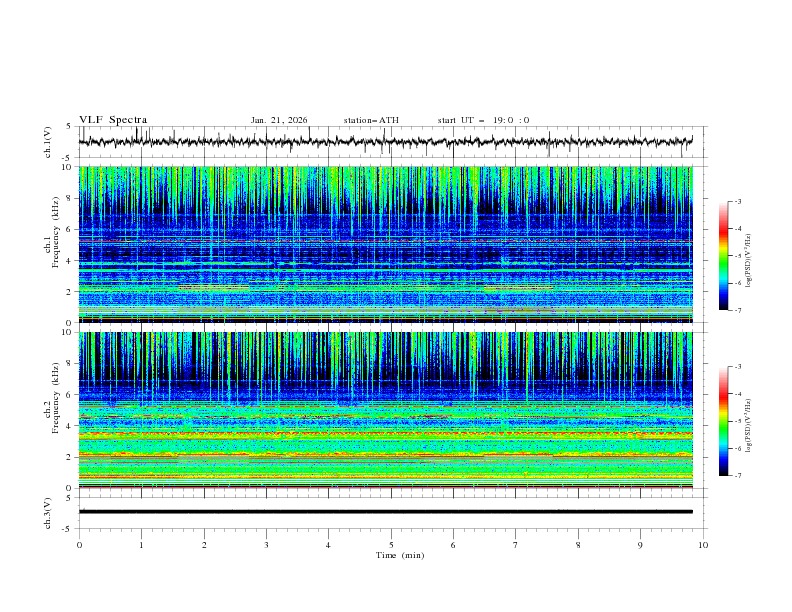Click time axis tick label "7"
Screen dimensions: 792x612
point(516,545)
